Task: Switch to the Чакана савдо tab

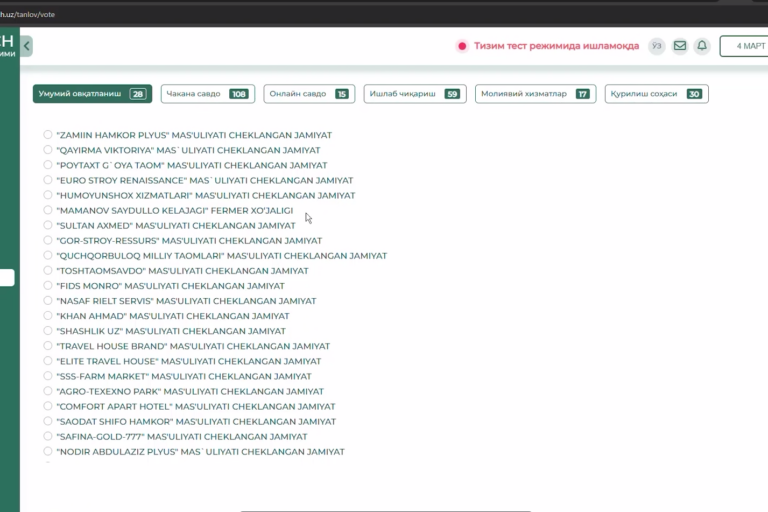Action: (x=206, y=94)
